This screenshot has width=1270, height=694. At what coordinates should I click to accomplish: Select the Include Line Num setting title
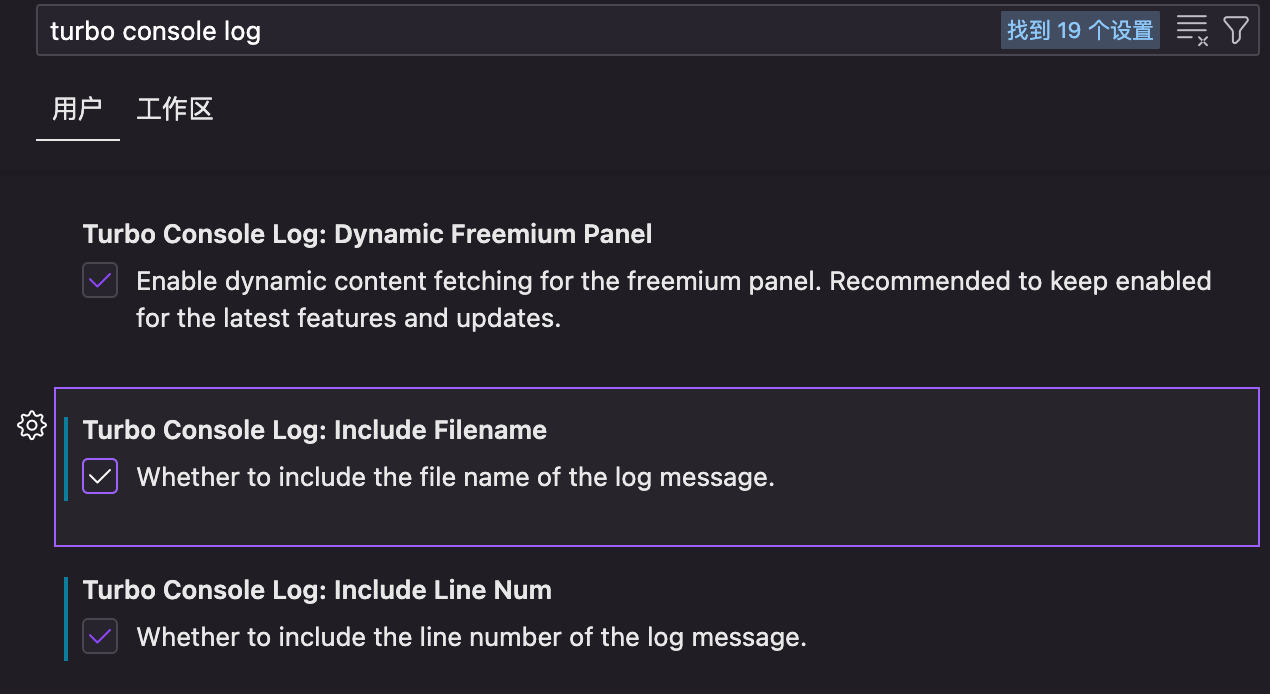(317, 590)
